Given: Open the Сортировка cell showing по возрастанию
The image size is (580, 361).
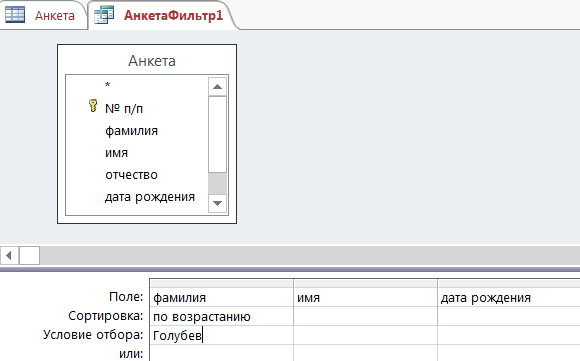Looking at the screenshot, I should [x=221, y=317].
